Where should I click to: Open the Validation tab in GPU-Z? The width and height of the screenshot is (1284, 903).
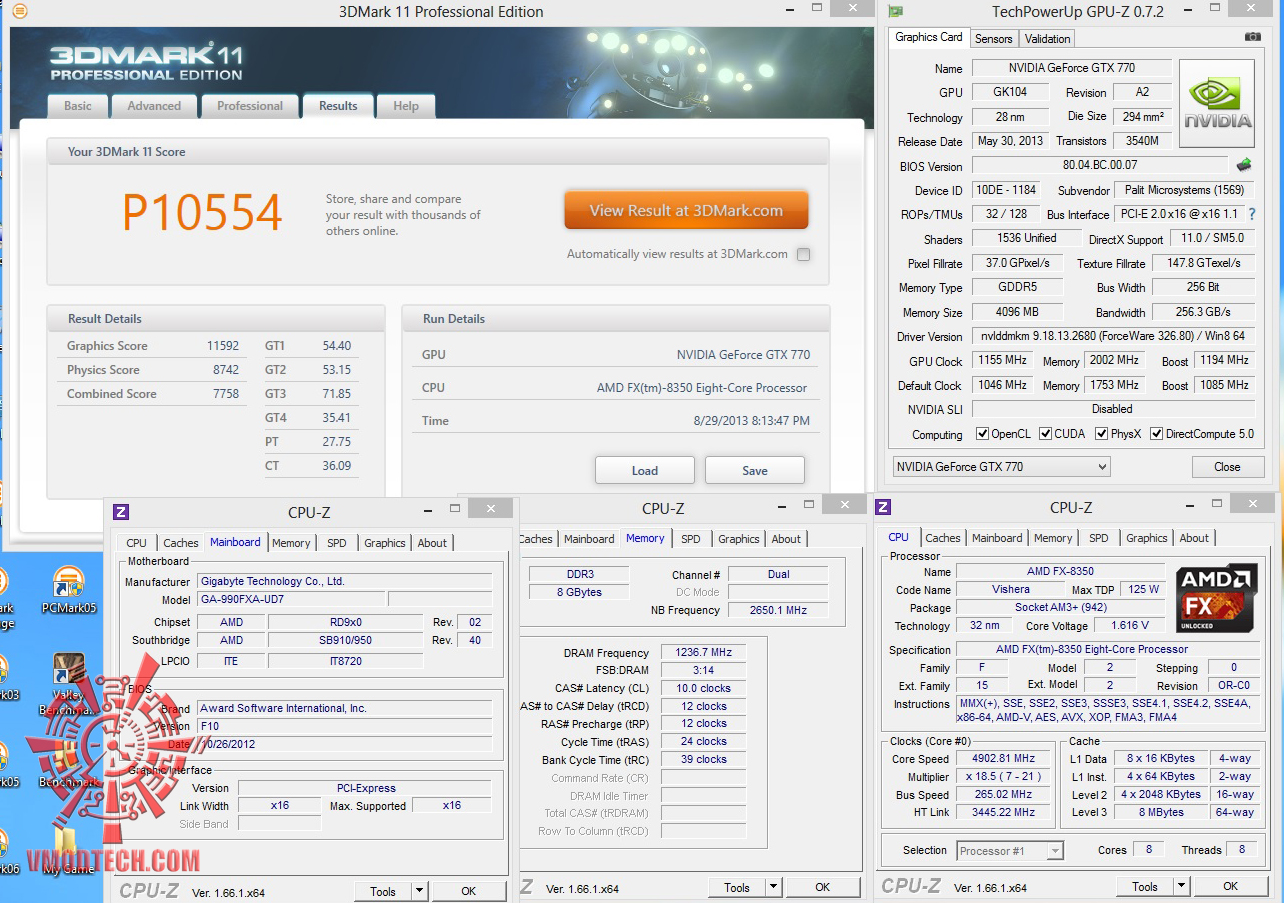pyautogui.click(x=1048, y=39)
